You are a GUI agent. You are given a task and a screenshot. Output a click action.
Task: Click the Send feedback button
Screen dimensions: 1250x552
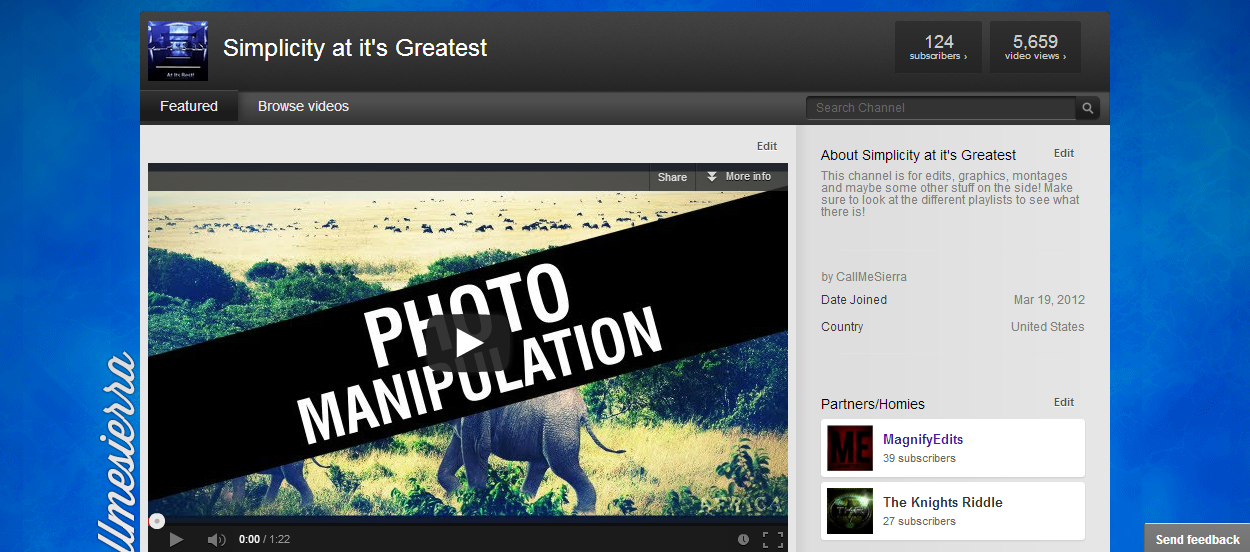[x=1197, y=539]
